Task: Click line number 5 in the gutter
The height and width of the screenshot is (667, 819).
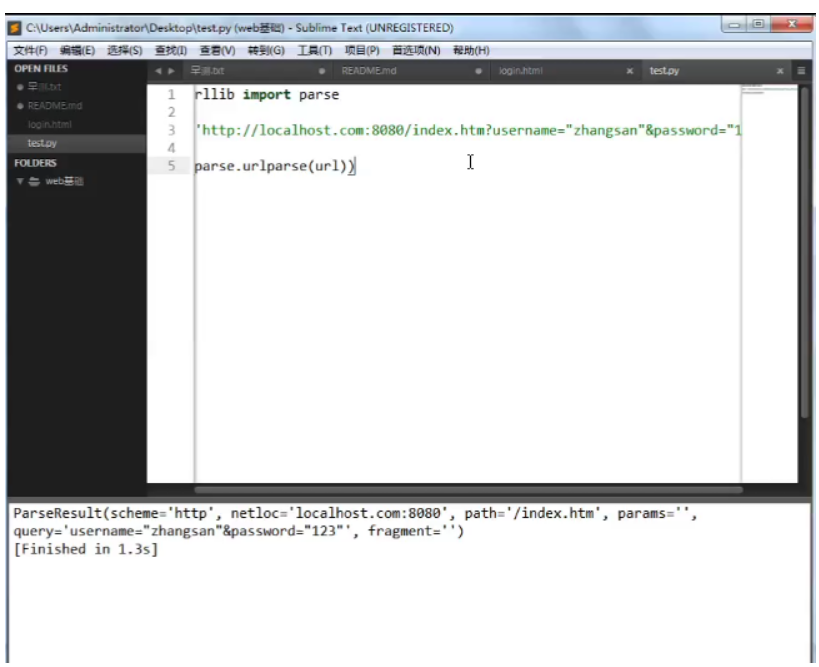Action: [x=171, y=166]
